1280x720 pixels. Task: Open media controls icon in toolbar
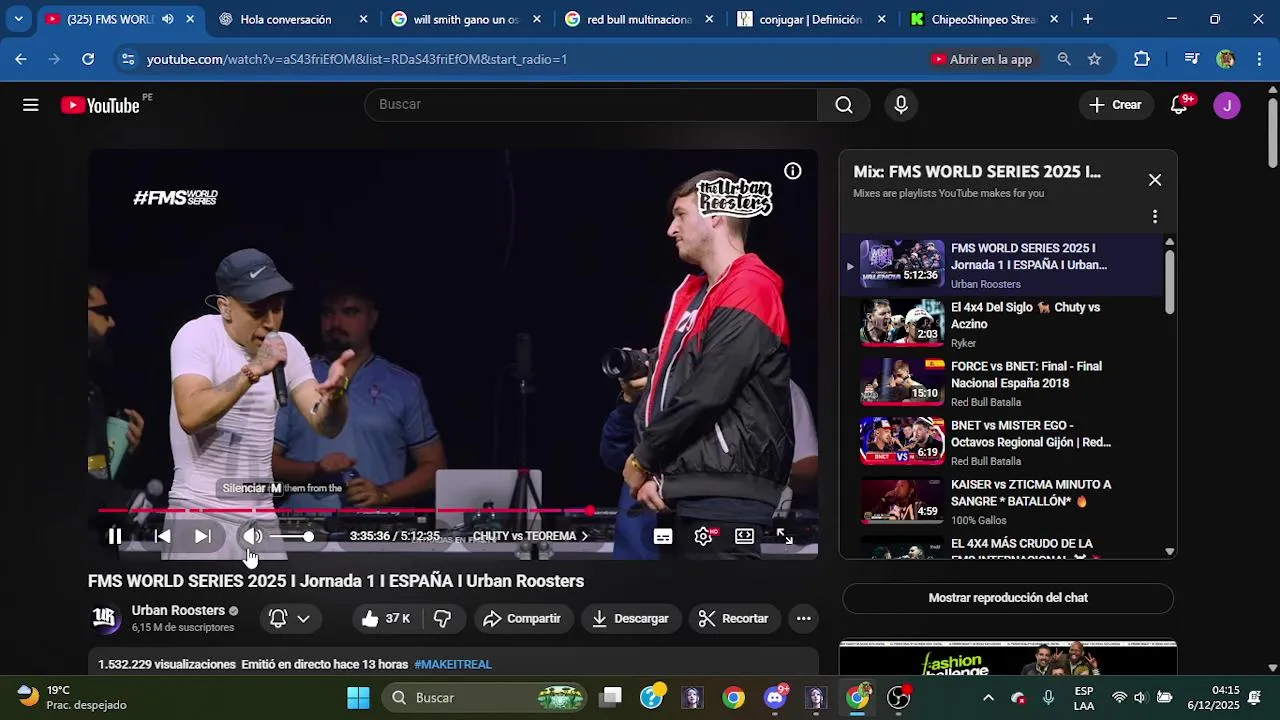pos(1191,59)
